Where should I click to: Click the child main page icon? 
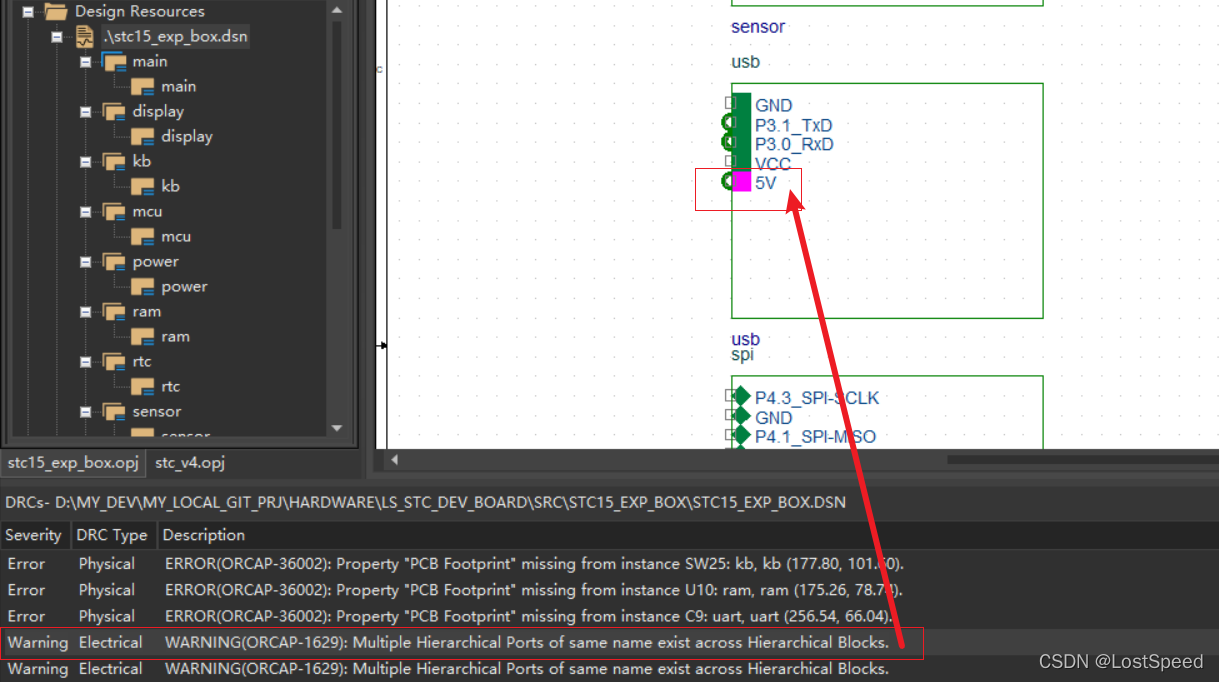point(144,87)
